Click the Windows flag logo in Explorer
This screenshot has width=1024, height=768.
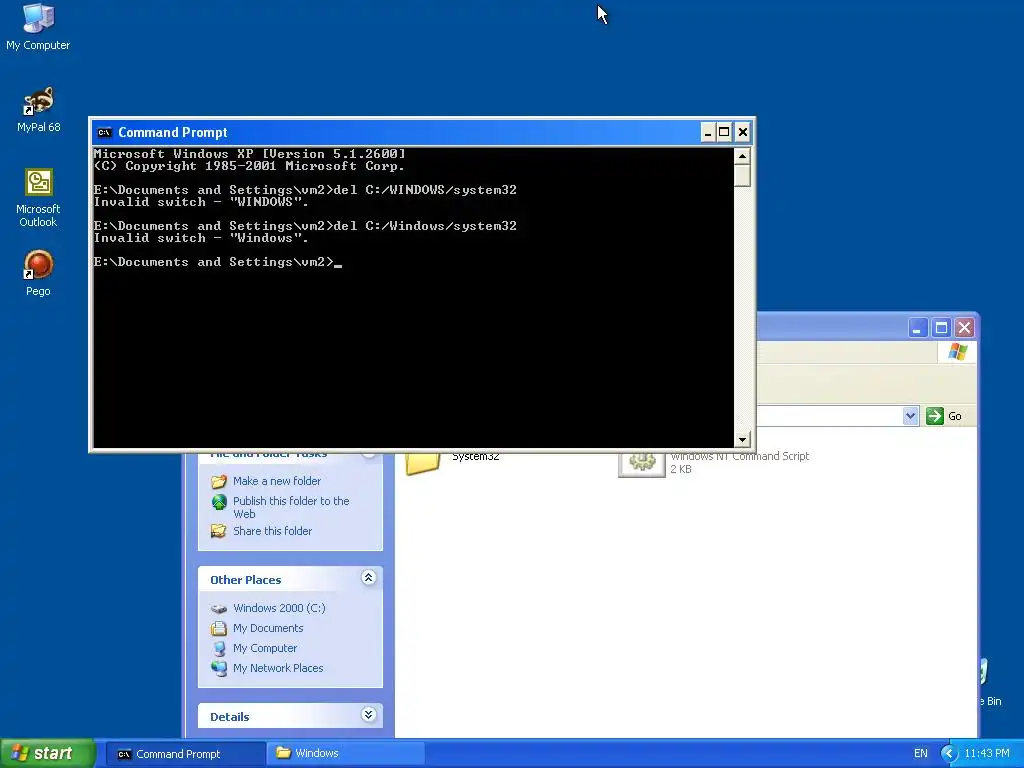coord(957,352)
